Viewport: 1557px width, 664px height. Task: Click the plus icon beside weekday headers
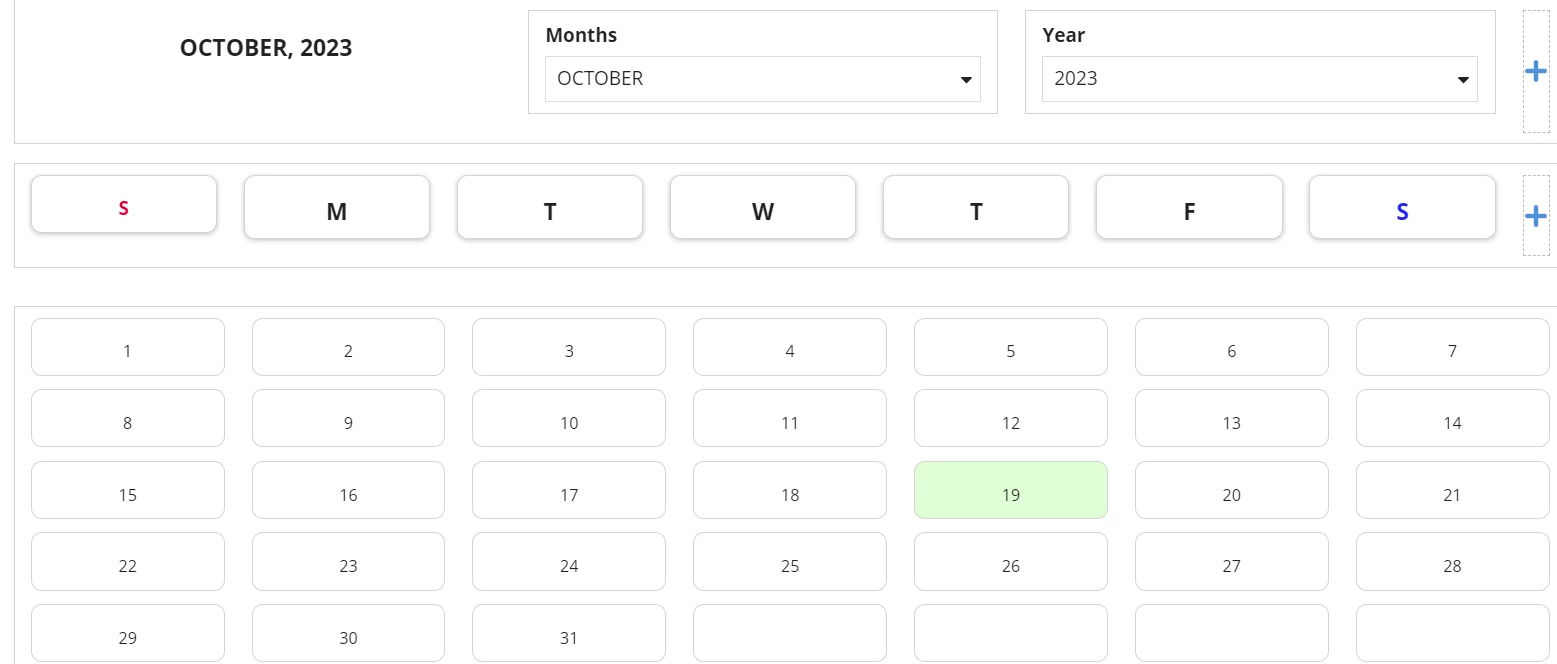pos(1536,216)
